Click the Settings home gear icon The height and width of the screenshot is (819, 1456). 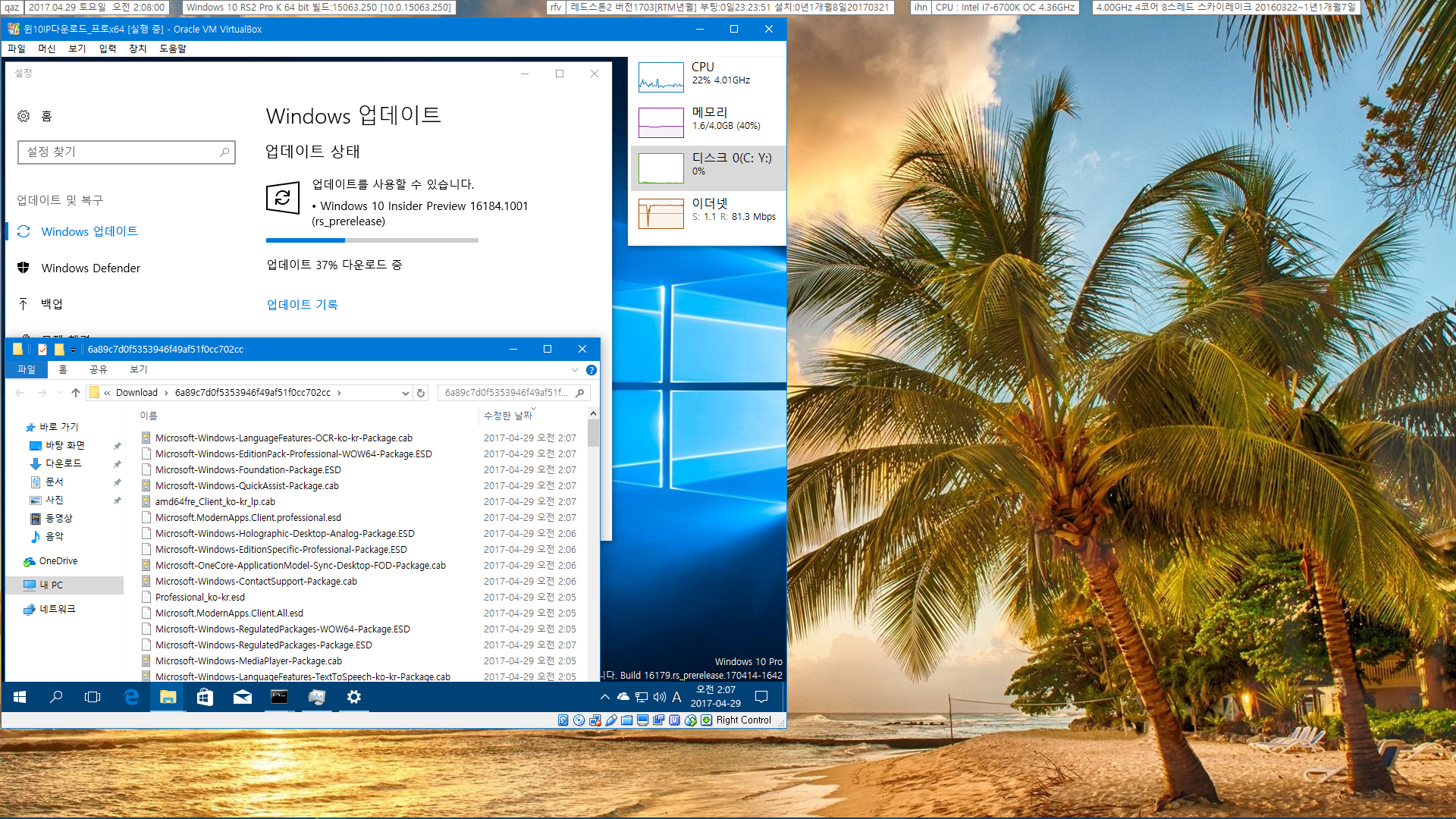point(24,116)
